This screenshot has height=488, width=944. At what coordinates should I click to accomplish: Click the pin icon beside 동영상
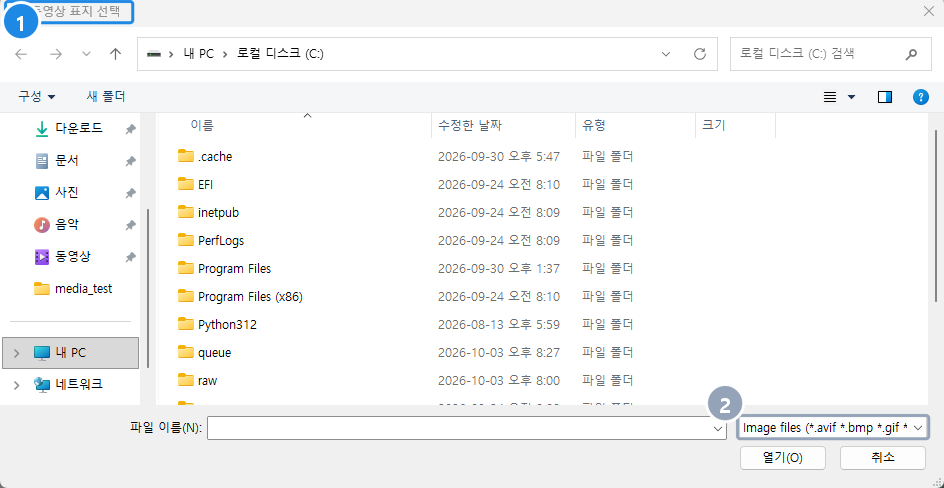(130, 258)
